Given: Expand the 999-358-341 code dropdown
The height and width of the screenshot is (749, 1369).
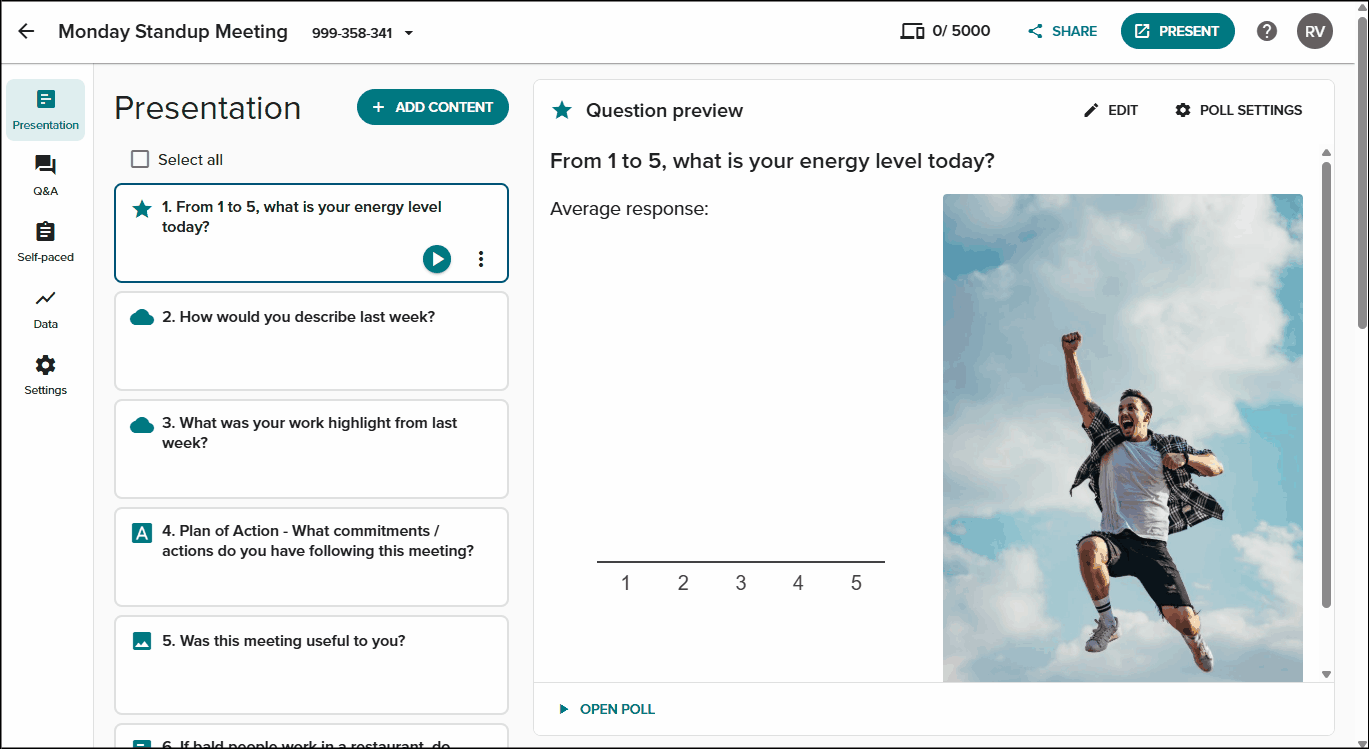Looking at the screenshot, I should 408,33.
